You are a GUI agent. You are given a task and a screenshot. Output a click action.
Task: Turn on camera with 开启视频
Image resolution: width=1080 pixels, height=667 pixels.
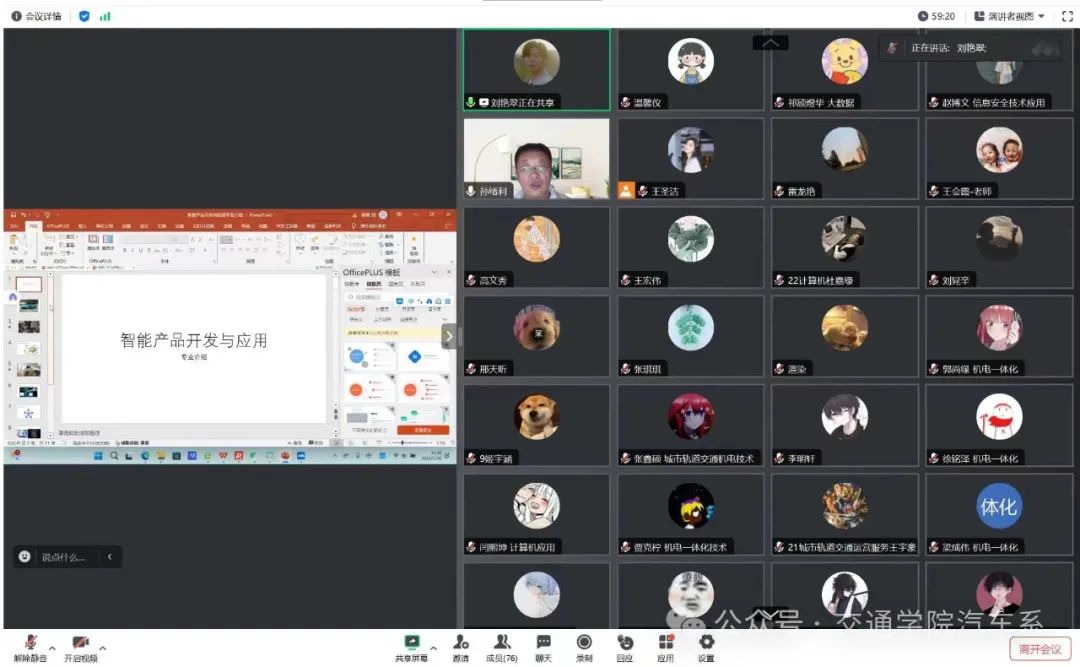tap(80, 646)
